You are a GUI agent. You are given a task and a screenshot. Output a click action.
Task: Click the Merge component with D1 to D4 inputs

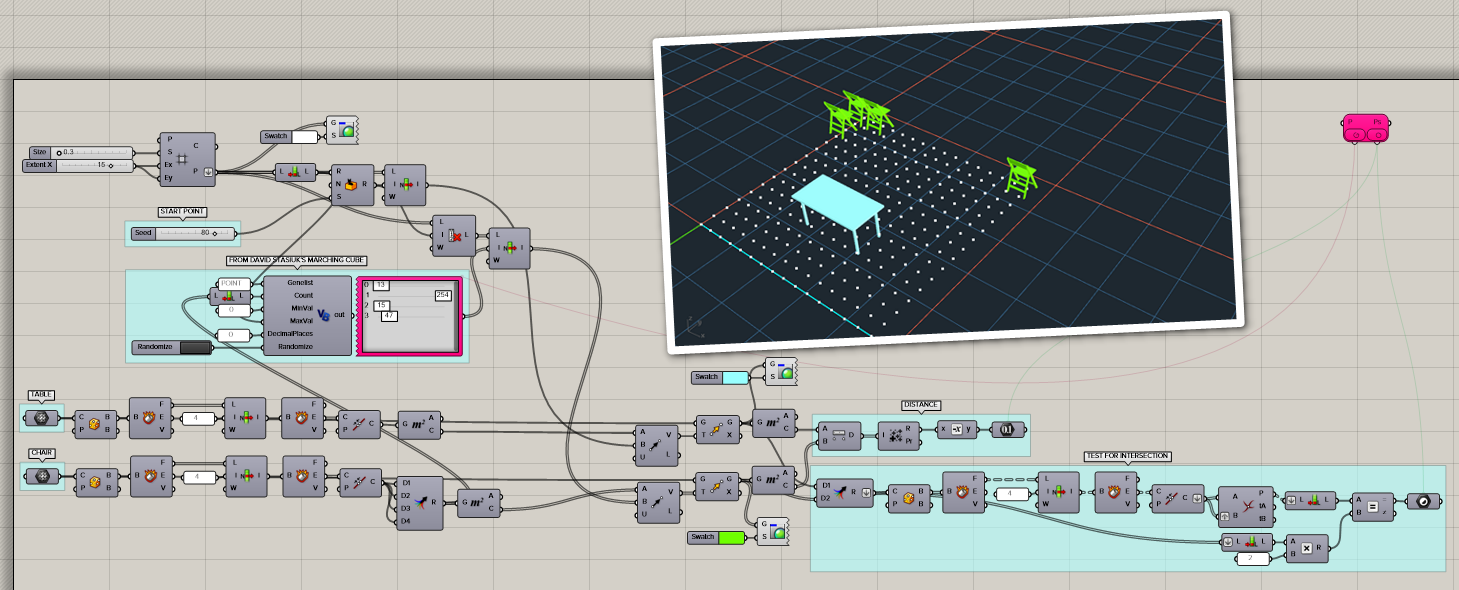point(420,502)
